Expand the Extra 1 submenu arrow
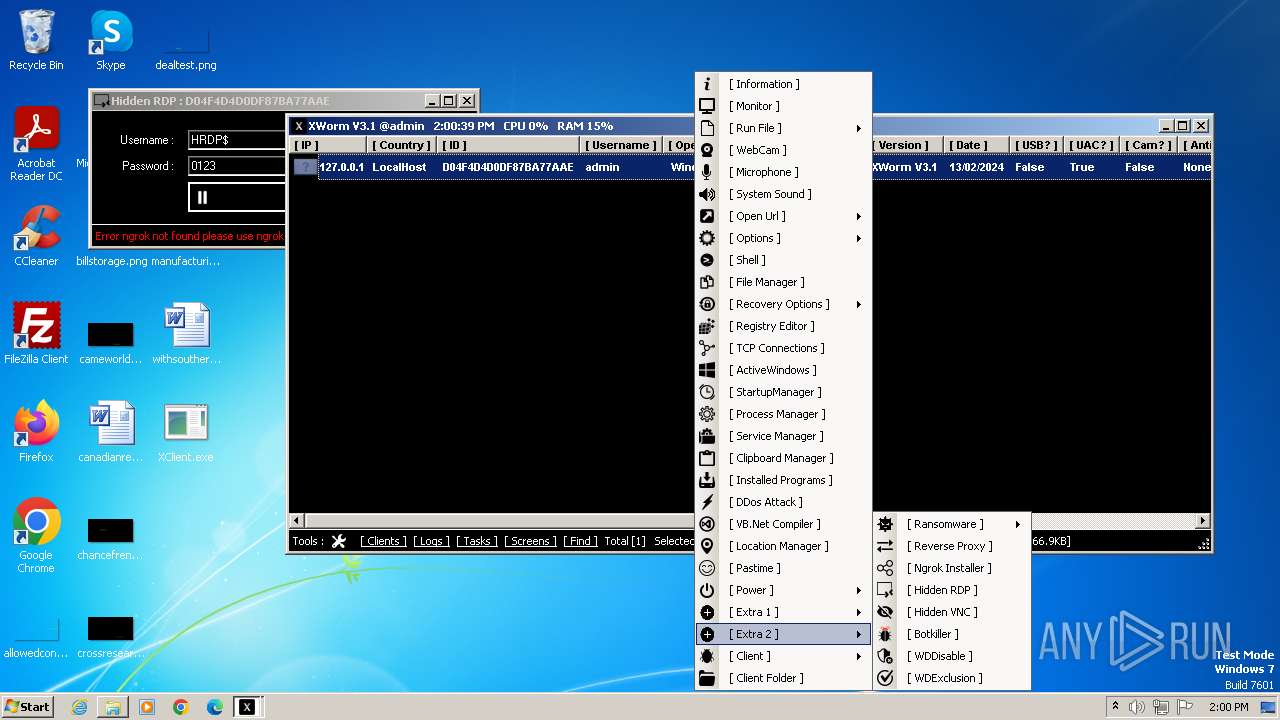Image resolution: width=1280 pixels, height=720 pixels. 859,612
